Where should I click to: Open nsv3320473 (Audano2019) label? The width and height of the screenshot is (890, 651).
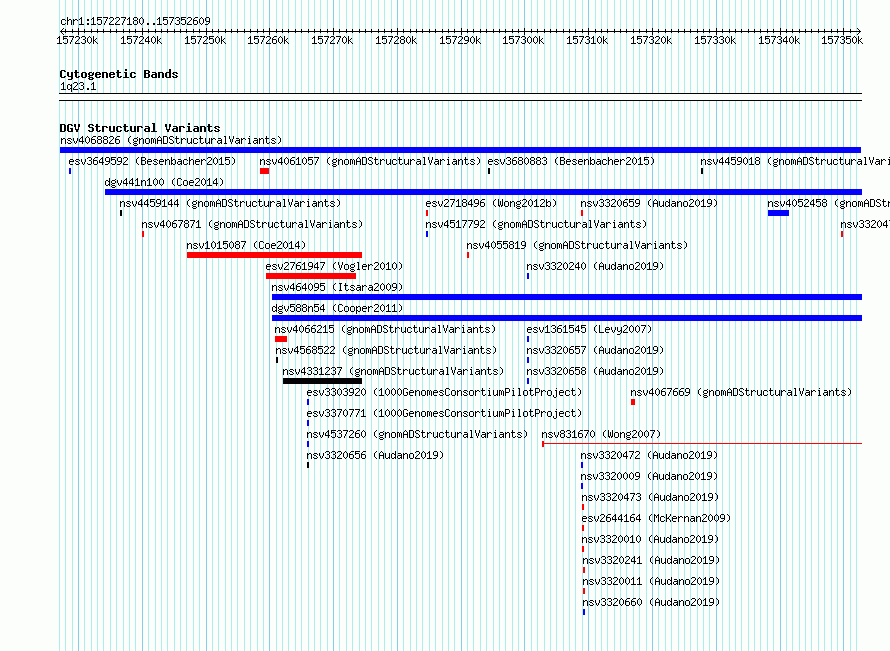coord(650,497)
